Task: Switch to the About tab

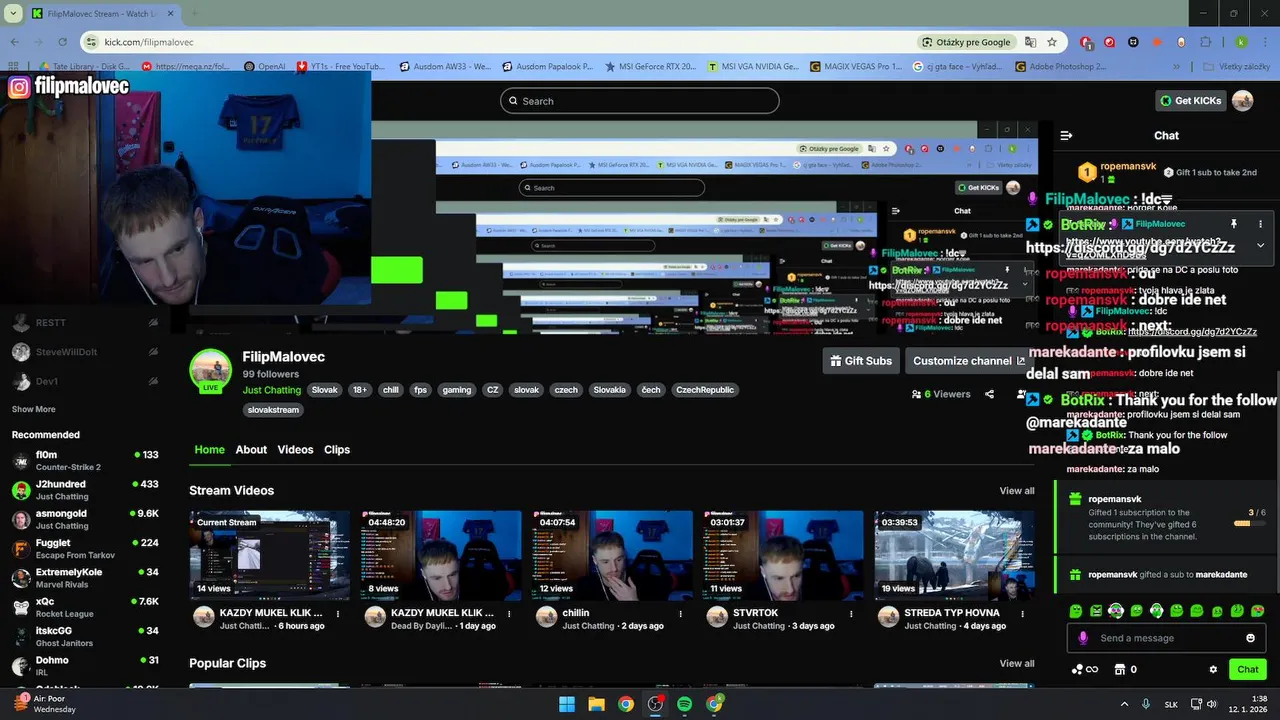Action: pyautogui.click(x=251, y=450)
